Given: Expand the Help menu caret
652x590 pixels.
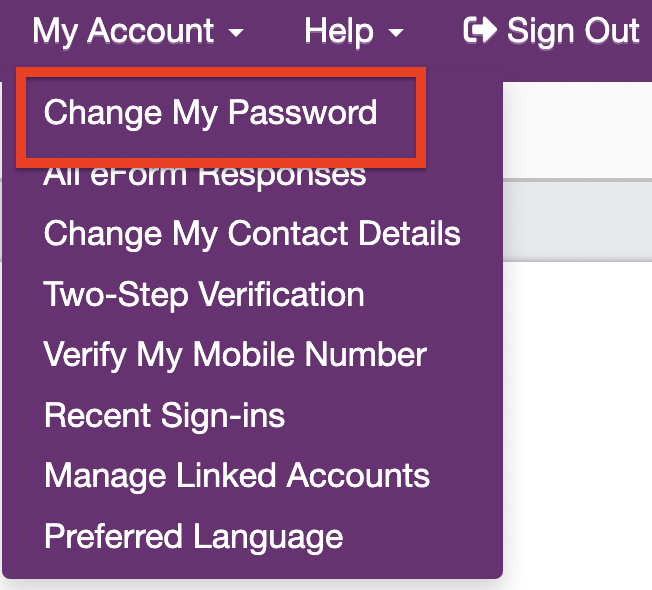Looking at the screenshot, I should [x=396, y=34].
